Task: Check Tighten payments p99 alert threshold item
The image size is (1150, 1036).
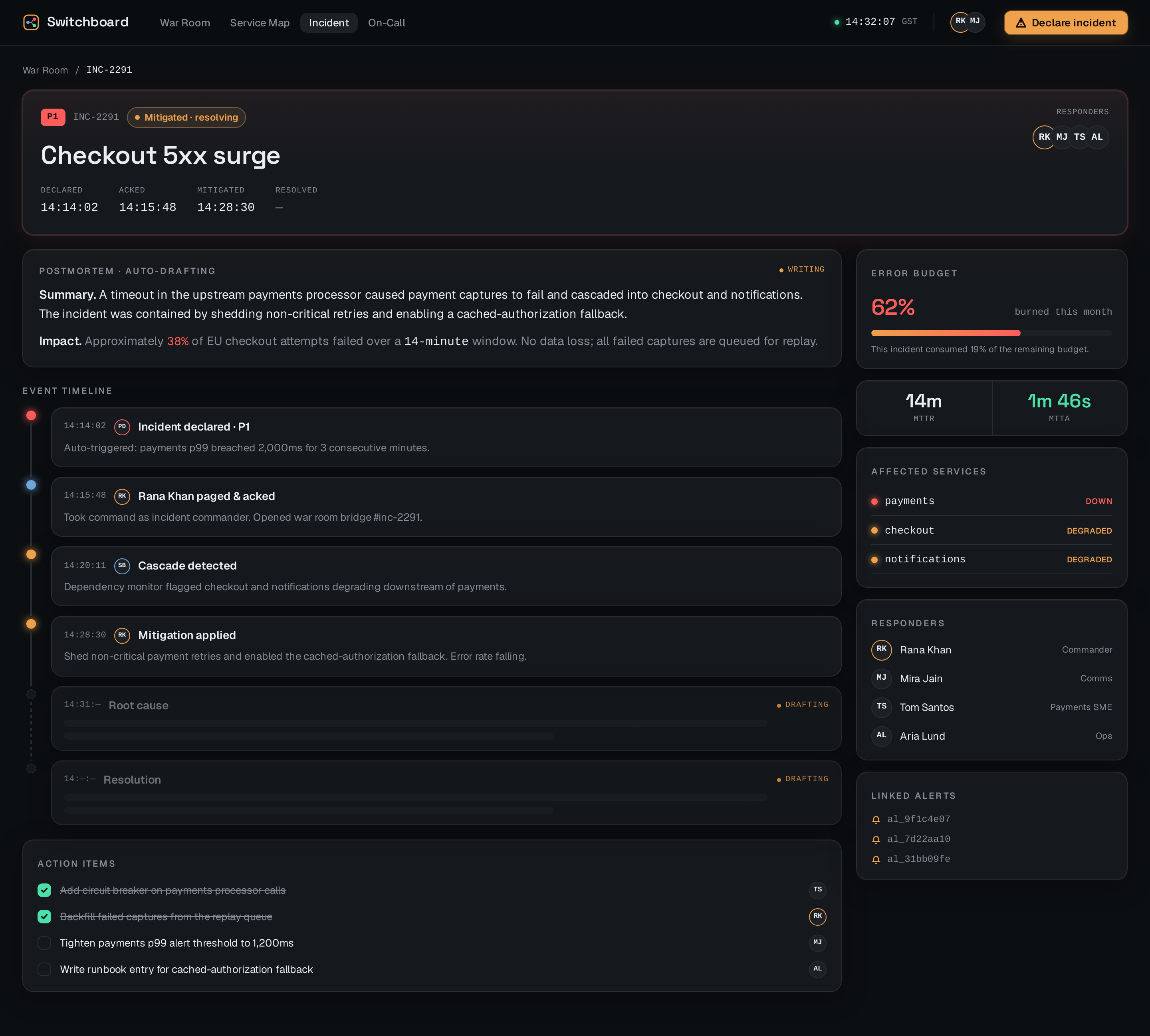Action: pos(44,943)
